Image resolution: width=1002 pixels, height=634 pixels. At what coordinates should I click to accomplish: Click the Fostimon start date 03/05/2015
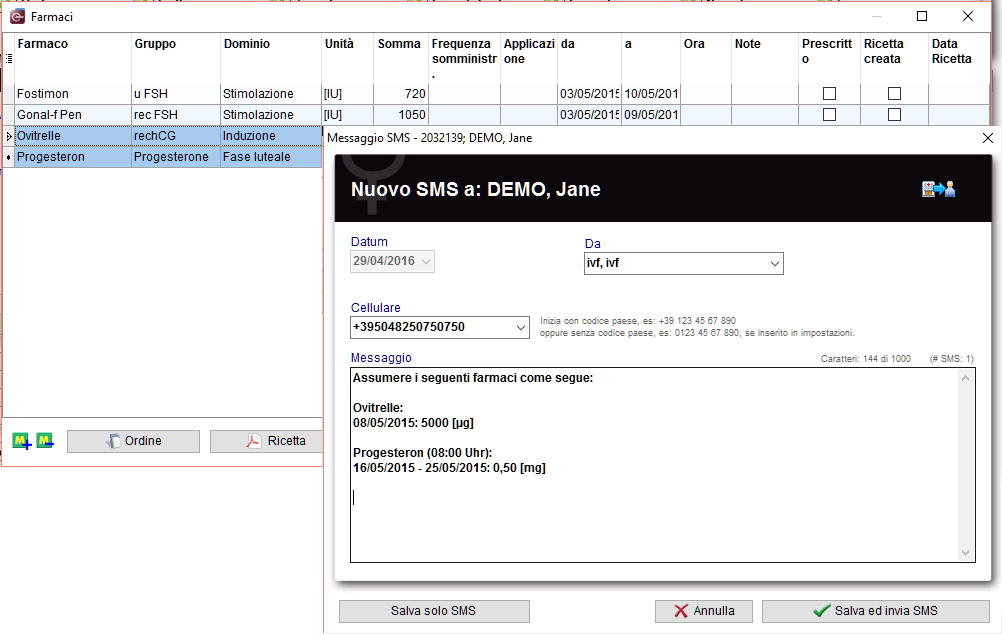tap(589, 93)
